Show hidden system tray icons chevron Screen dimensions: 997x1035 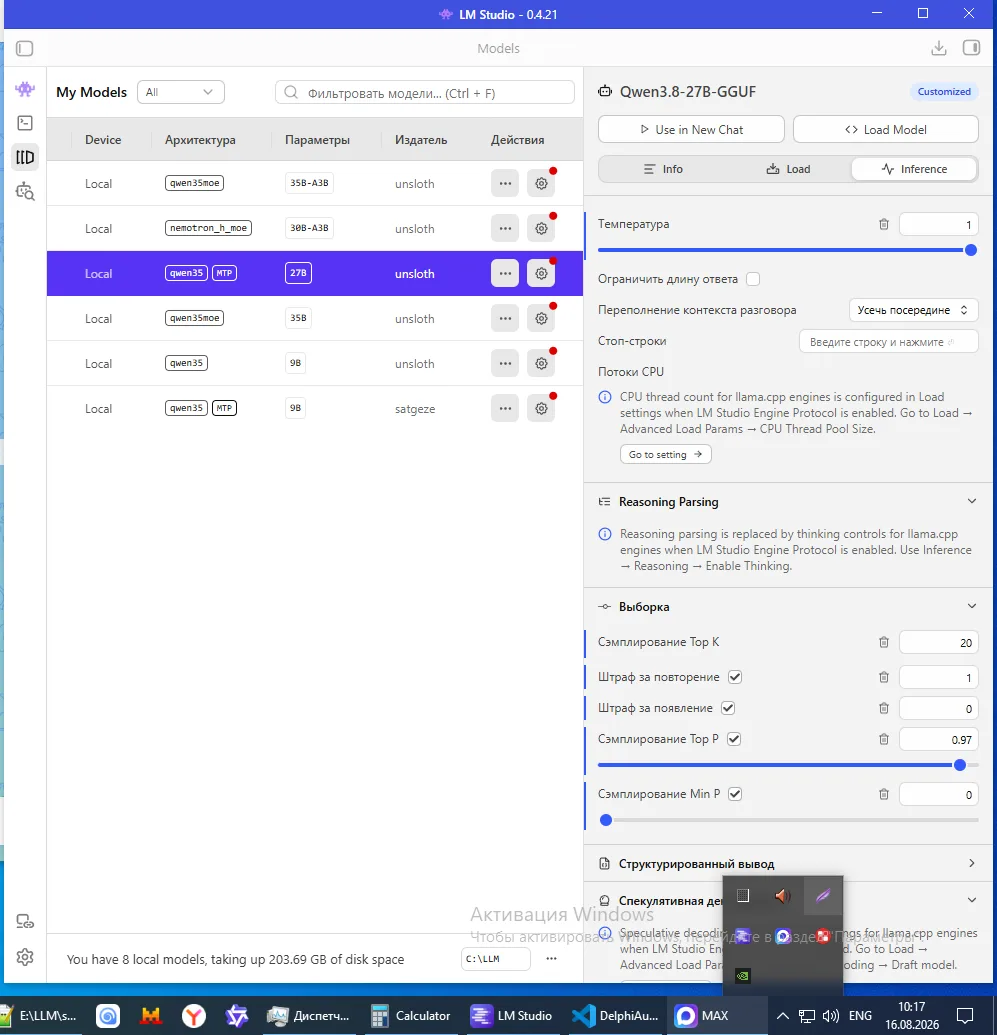pyautogui.click(x=782, y=1016)
